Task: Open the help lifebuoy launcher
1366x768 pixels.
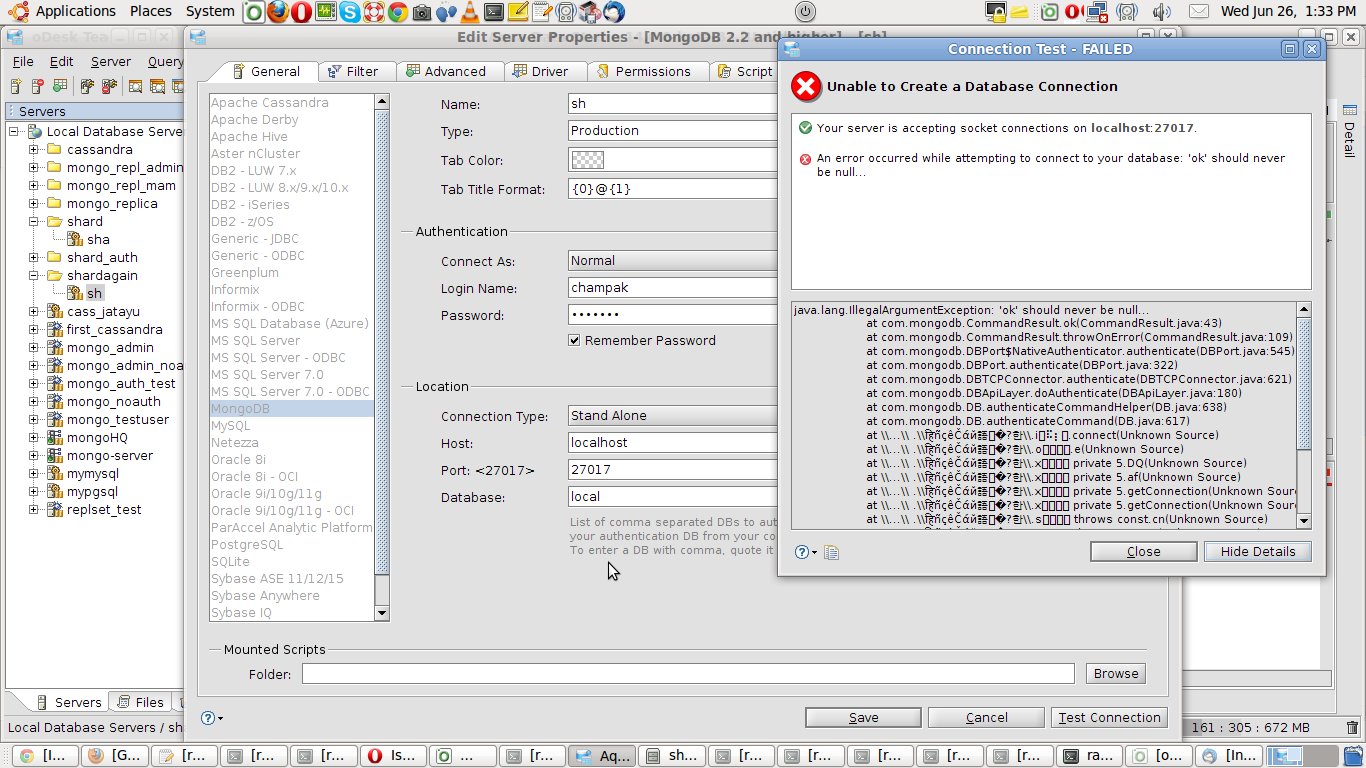Action: coord(374,12)
